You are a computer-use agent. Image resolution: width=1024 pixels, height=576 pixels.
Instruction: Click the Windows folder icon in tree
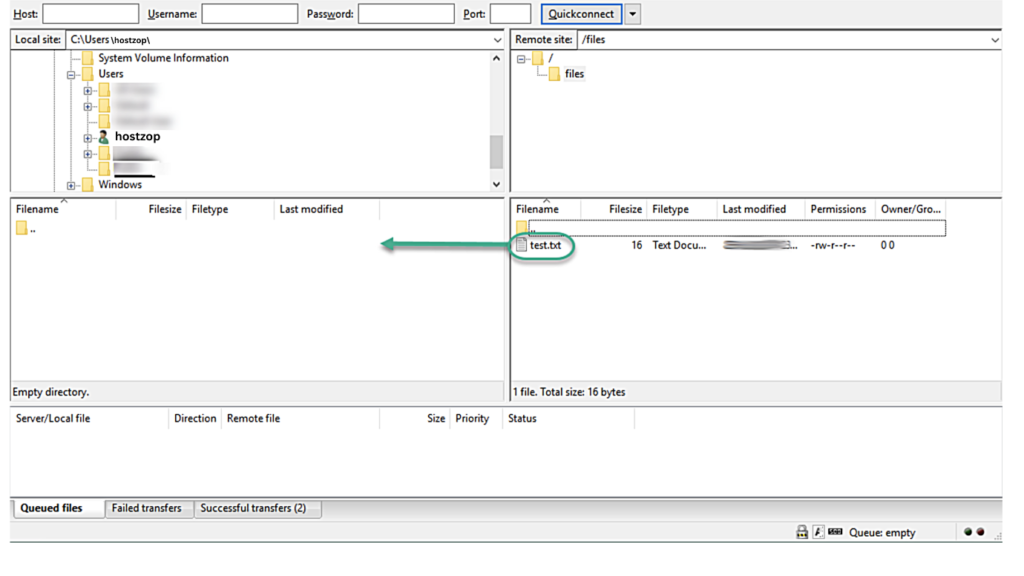click(88, 185)
